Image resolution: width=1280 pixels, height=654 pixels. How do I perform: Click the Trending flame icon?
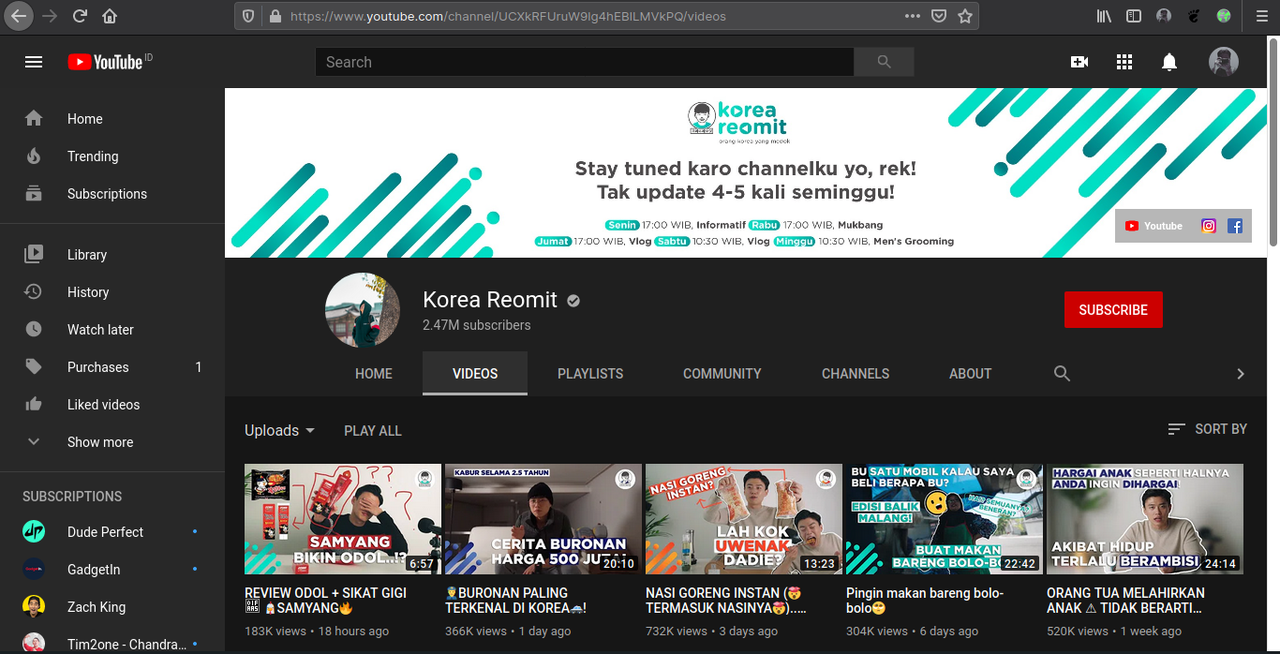coord(34,156)
